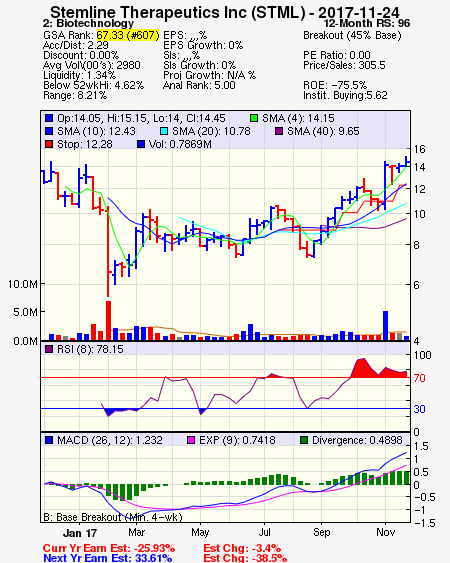
Task: Click the 'Mar' x-axis label
Action: coord(136,532)
